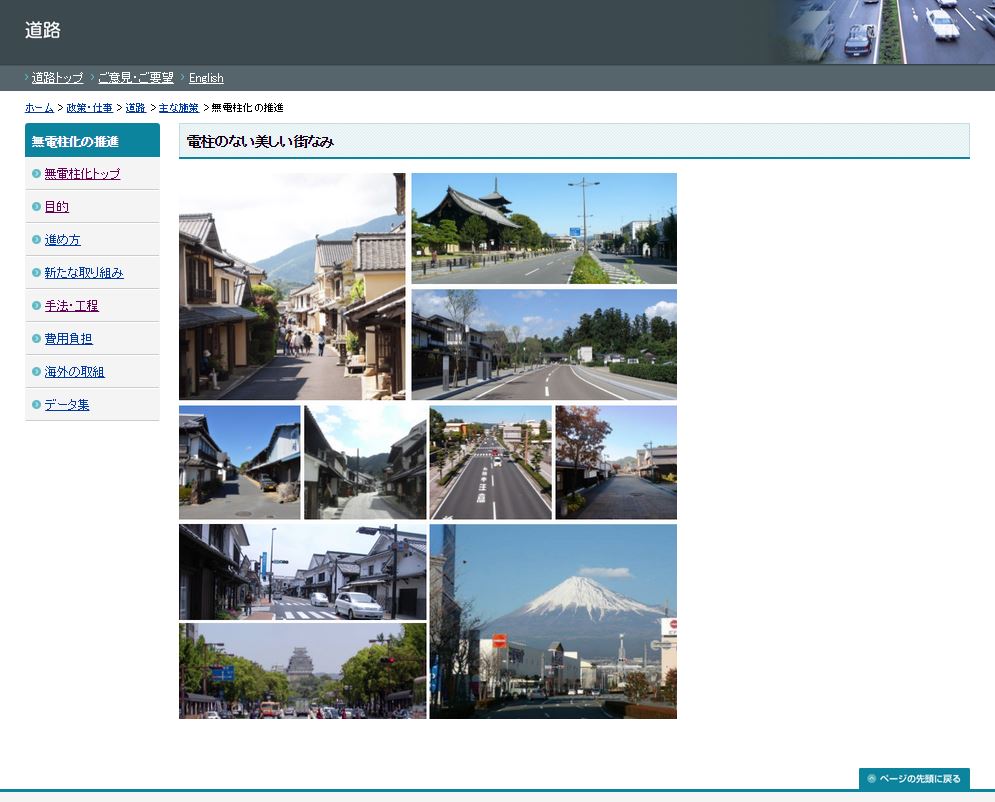Open the 手法・工程 sidebar item

coord(71,306)
